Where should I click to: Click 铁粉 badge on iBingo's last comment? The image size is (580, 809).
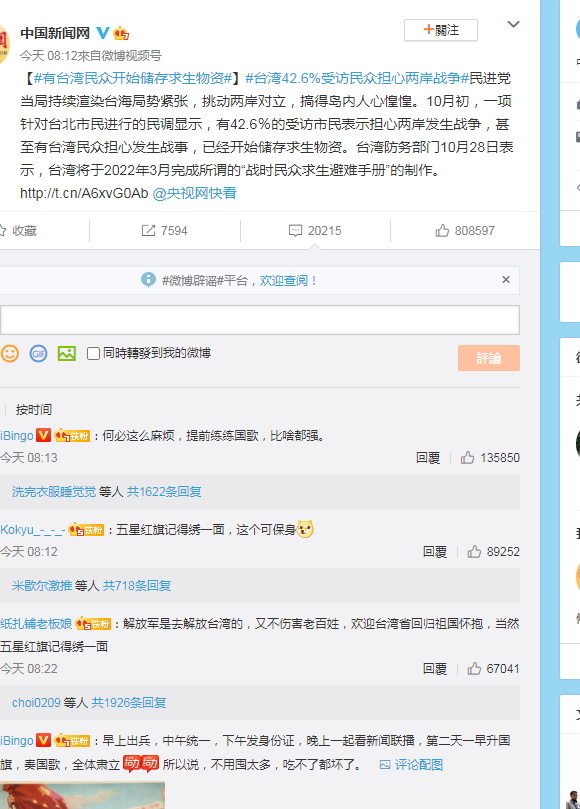click(x=72, y=741)
